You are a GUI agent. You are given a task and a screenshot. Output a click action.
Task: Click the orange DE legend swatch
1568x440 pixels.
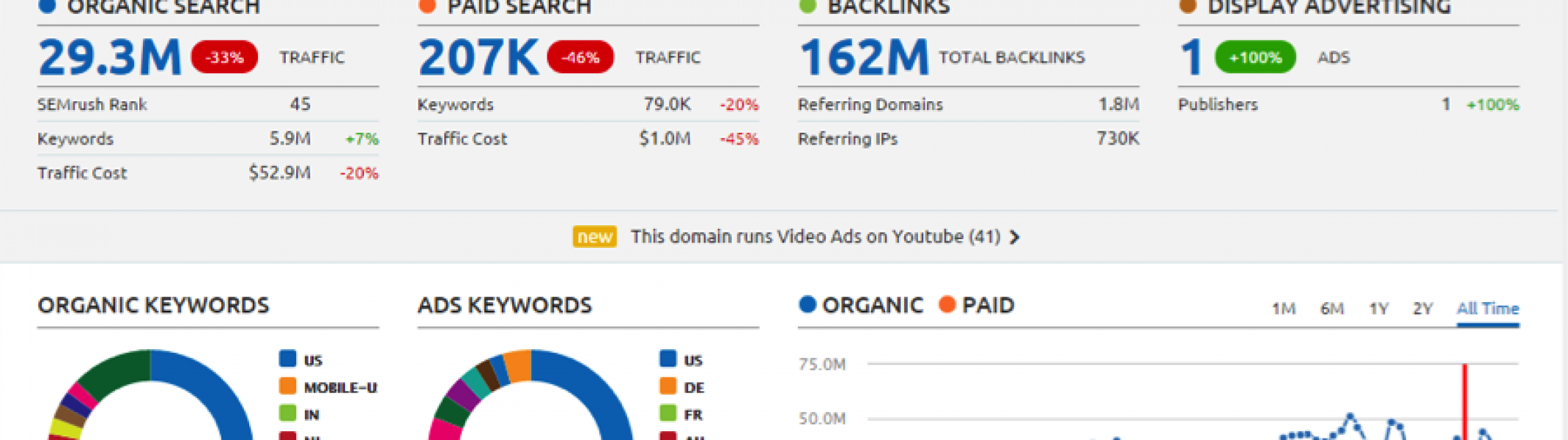668,386
